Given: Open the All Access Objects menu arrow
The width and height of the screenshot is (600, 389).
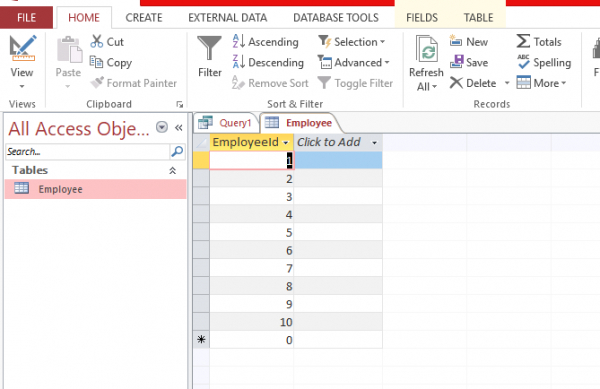Looking at the screenshot, I should click(x=162, y=127).
